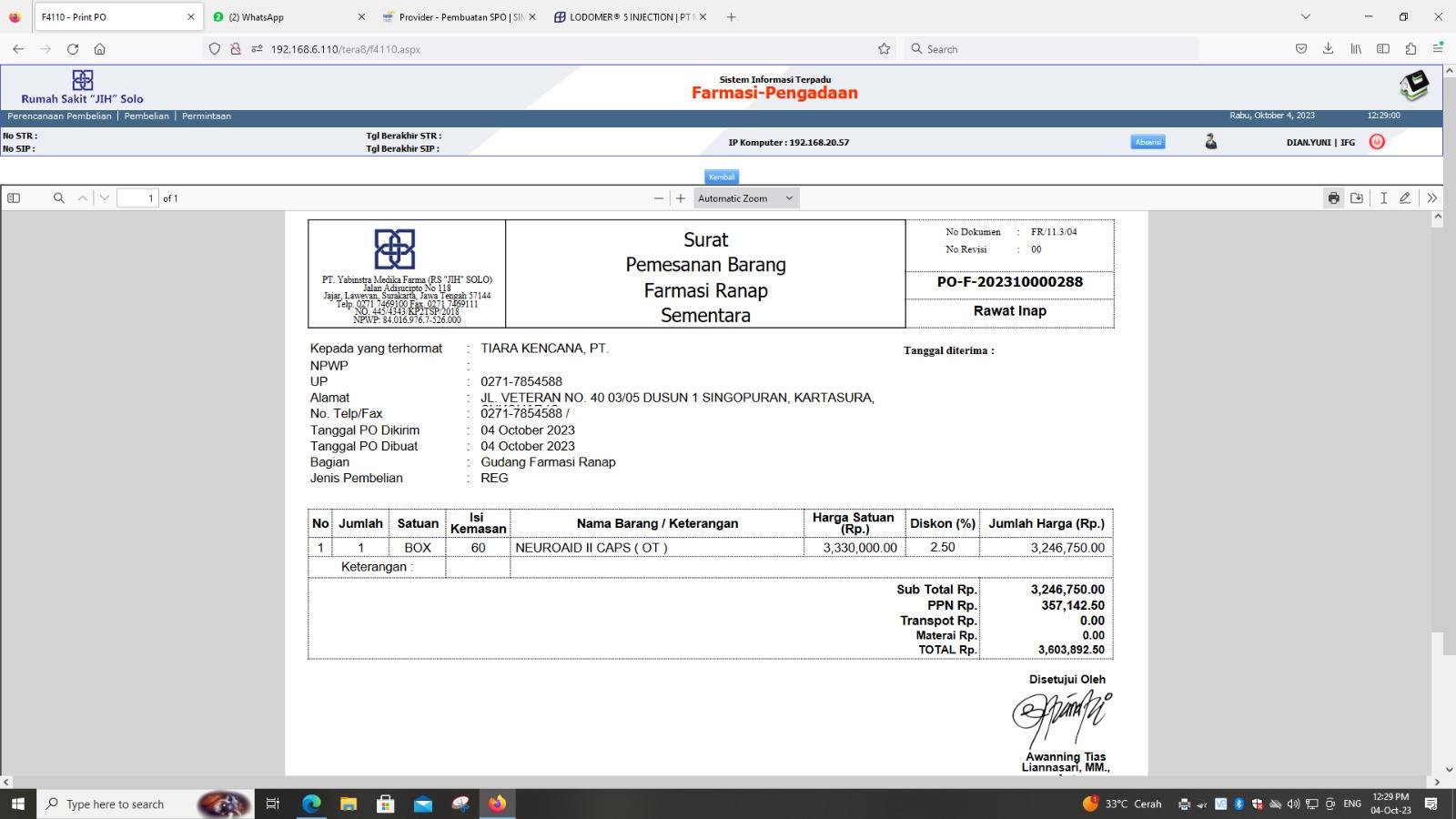Viewport: 1456px width, 819px height.
Task: Open File Explorer from taskbar
Action: (349, 804)
